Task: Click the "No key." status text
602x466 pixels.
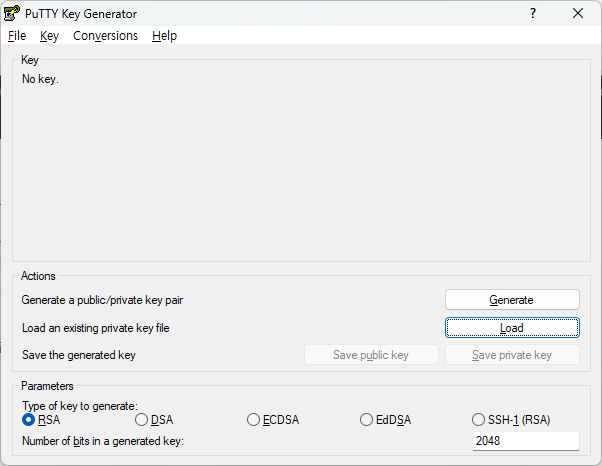Action: [40, 79]
